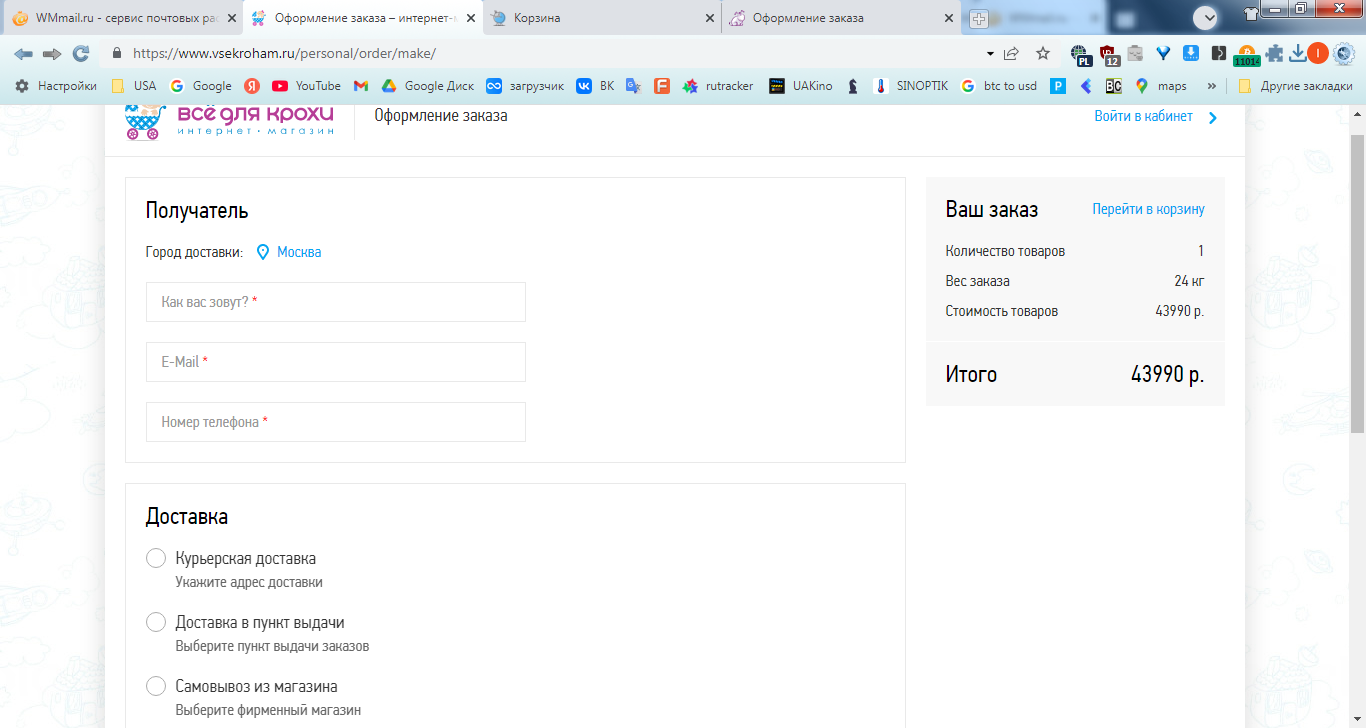Click the URL in the address bar
This screenshot has width=1366, height=728.
[284, 53]
